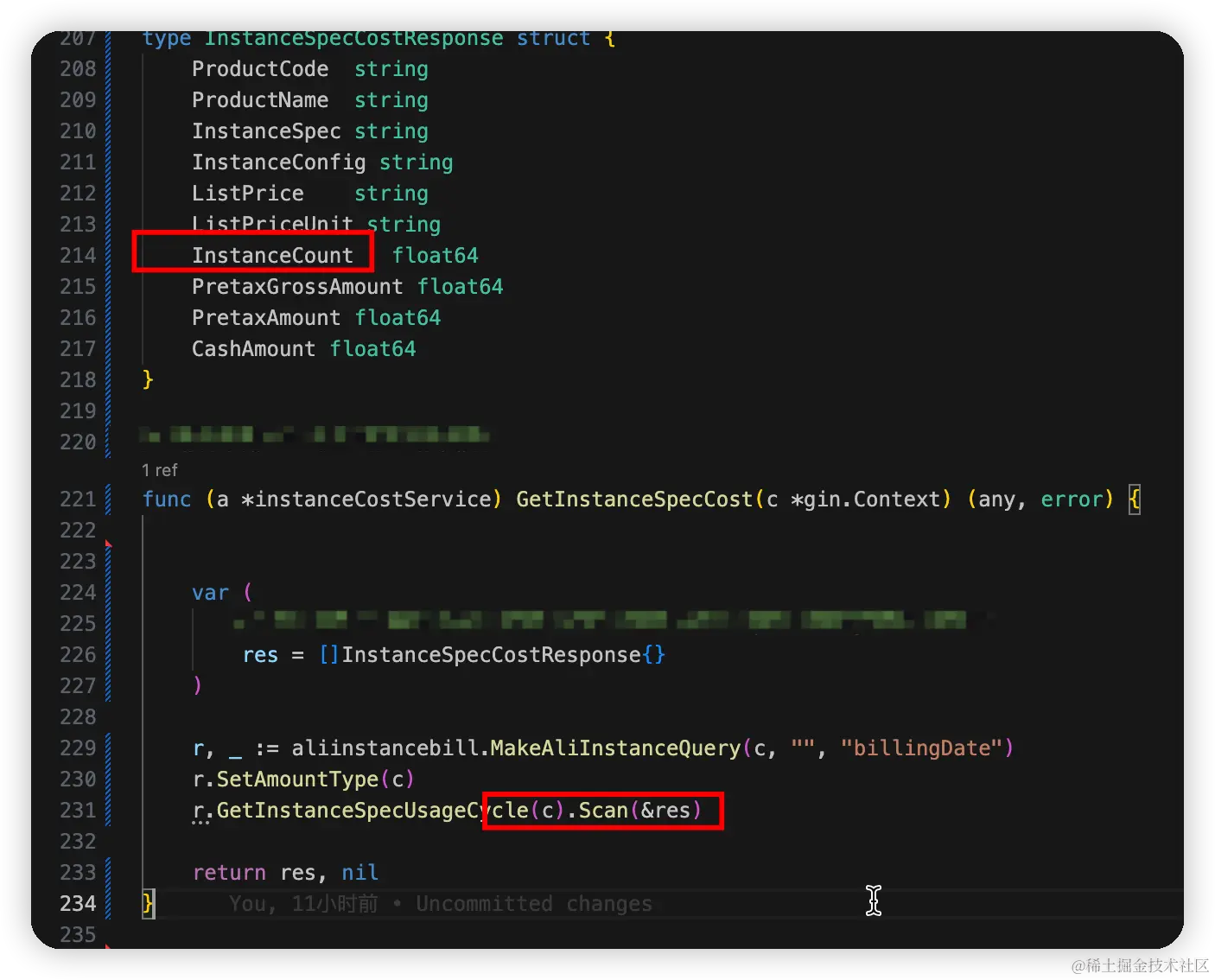Click the git blame "Uncommitted changes" annotation

pyautogui.click(x=534, y=904)
